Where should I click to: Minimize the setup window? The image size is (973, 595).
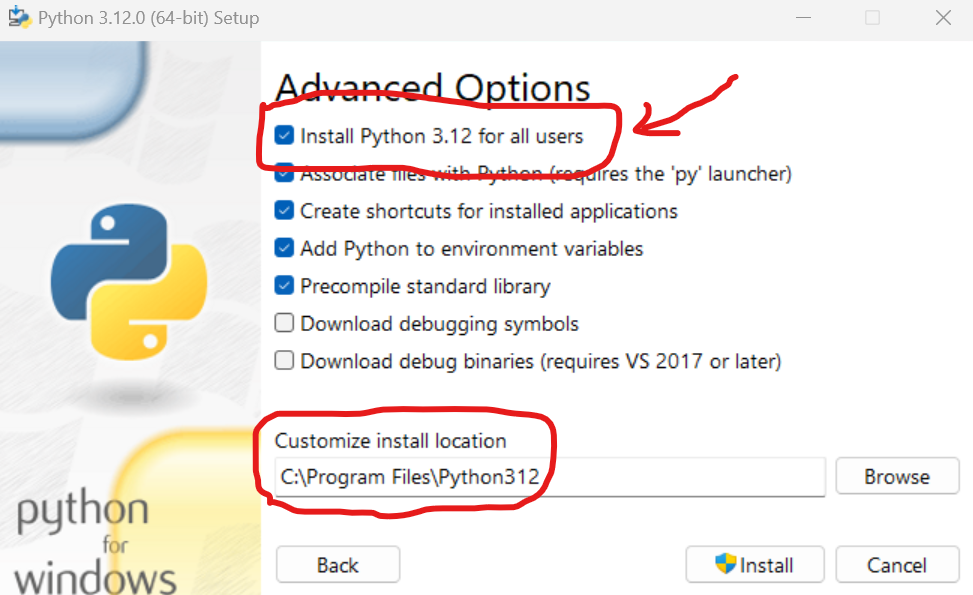(x=803, y=17)
